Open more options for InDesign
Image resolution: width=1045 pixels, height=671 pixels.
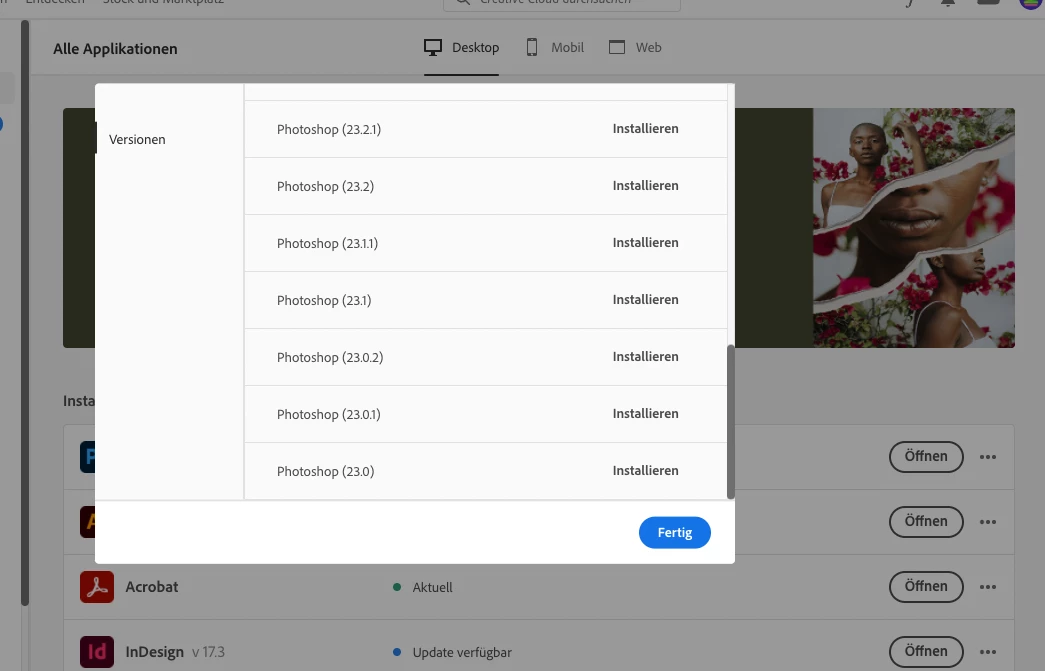pyautogui.click(x=988, y=652)
